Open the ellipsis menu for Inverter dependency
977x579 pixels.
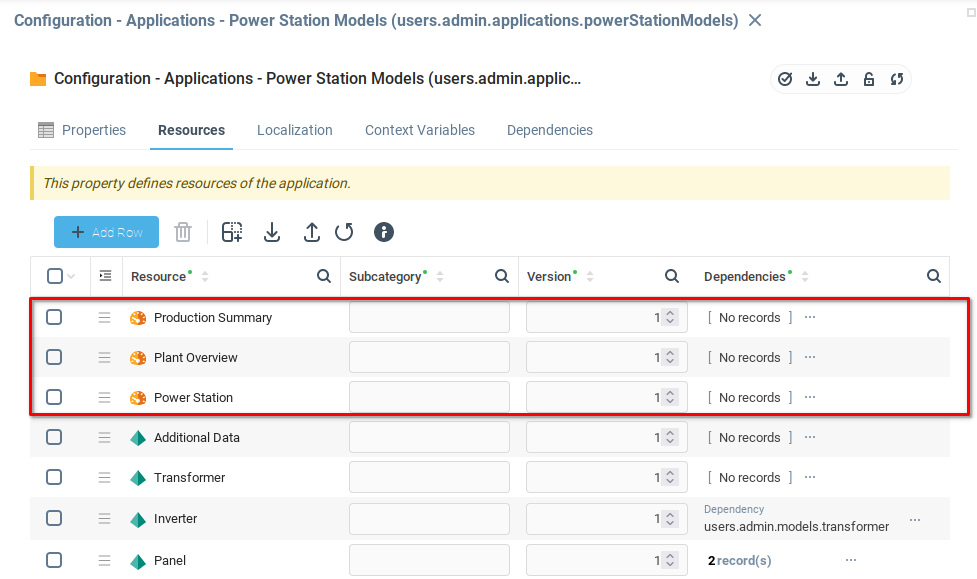(915, 519)
